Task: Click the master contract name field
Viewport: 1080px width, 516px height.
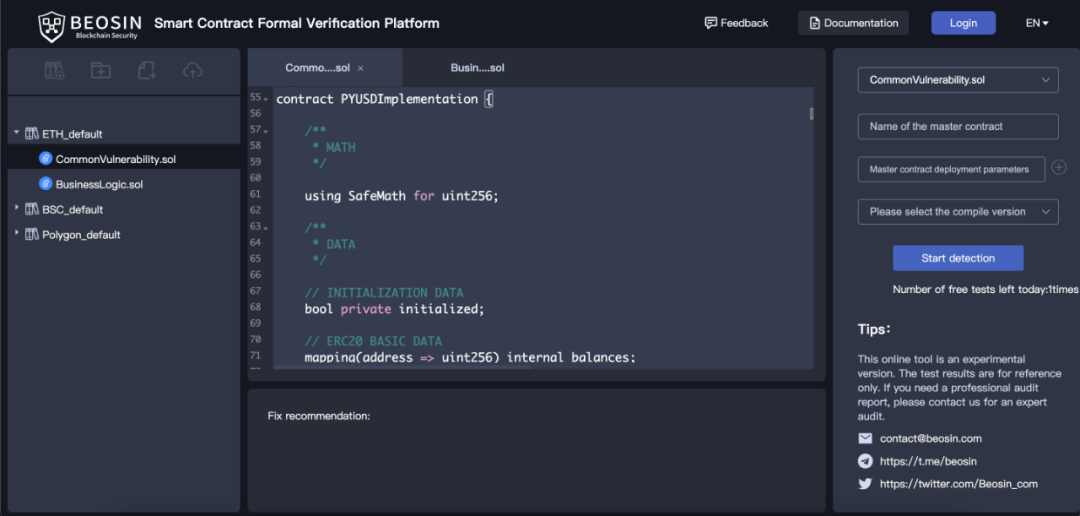Action: [x=957, y=126]
